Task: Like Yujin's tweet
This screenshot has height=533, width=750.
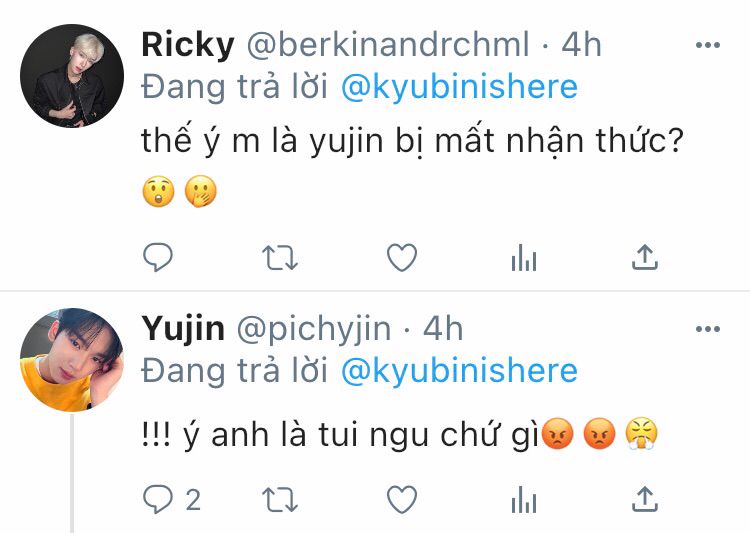Action: coord(402,500)
